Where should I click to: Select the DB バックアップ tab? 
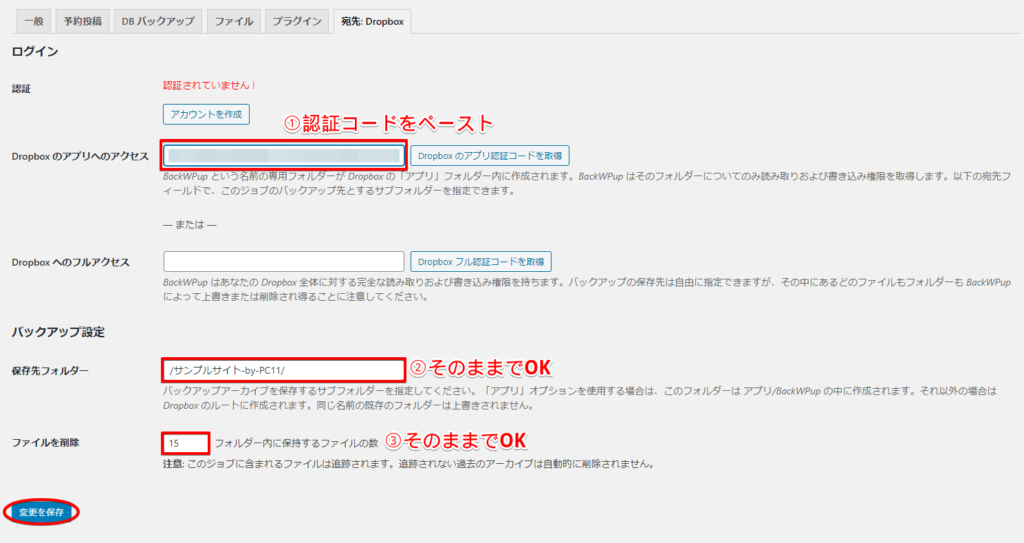click(x=158, y=22)
